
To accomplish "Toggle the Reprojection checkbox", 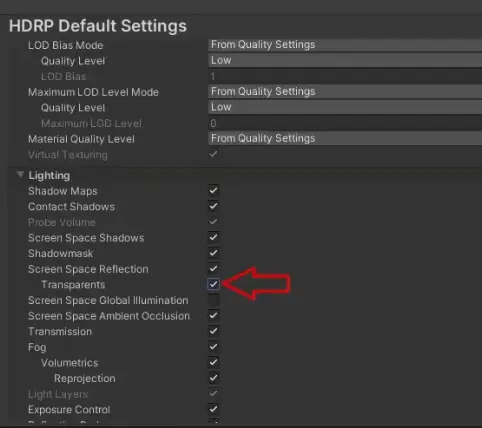I will pos(213,378).
